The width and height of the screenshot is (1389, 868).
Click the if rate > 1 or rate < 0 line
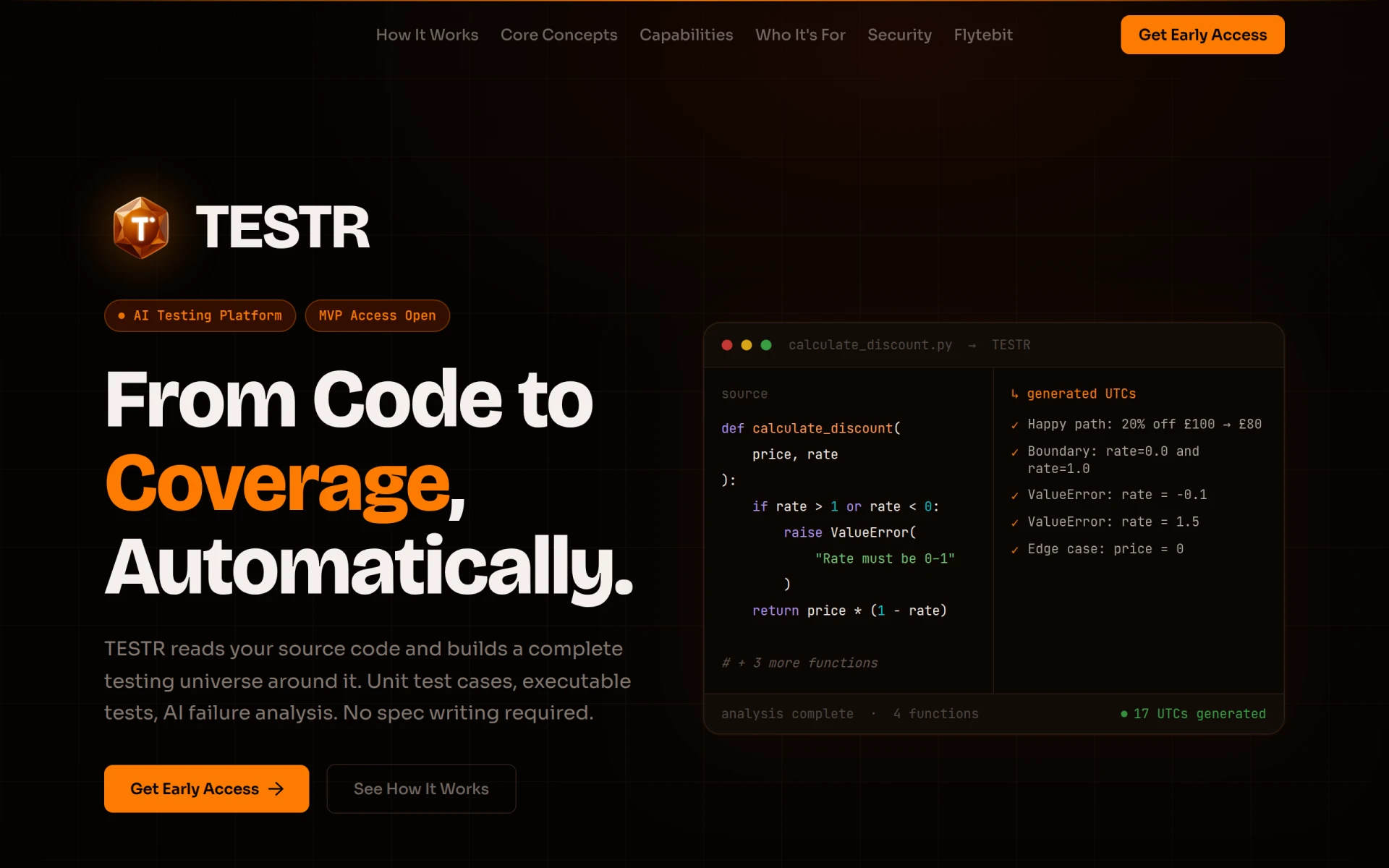(846, 506)
